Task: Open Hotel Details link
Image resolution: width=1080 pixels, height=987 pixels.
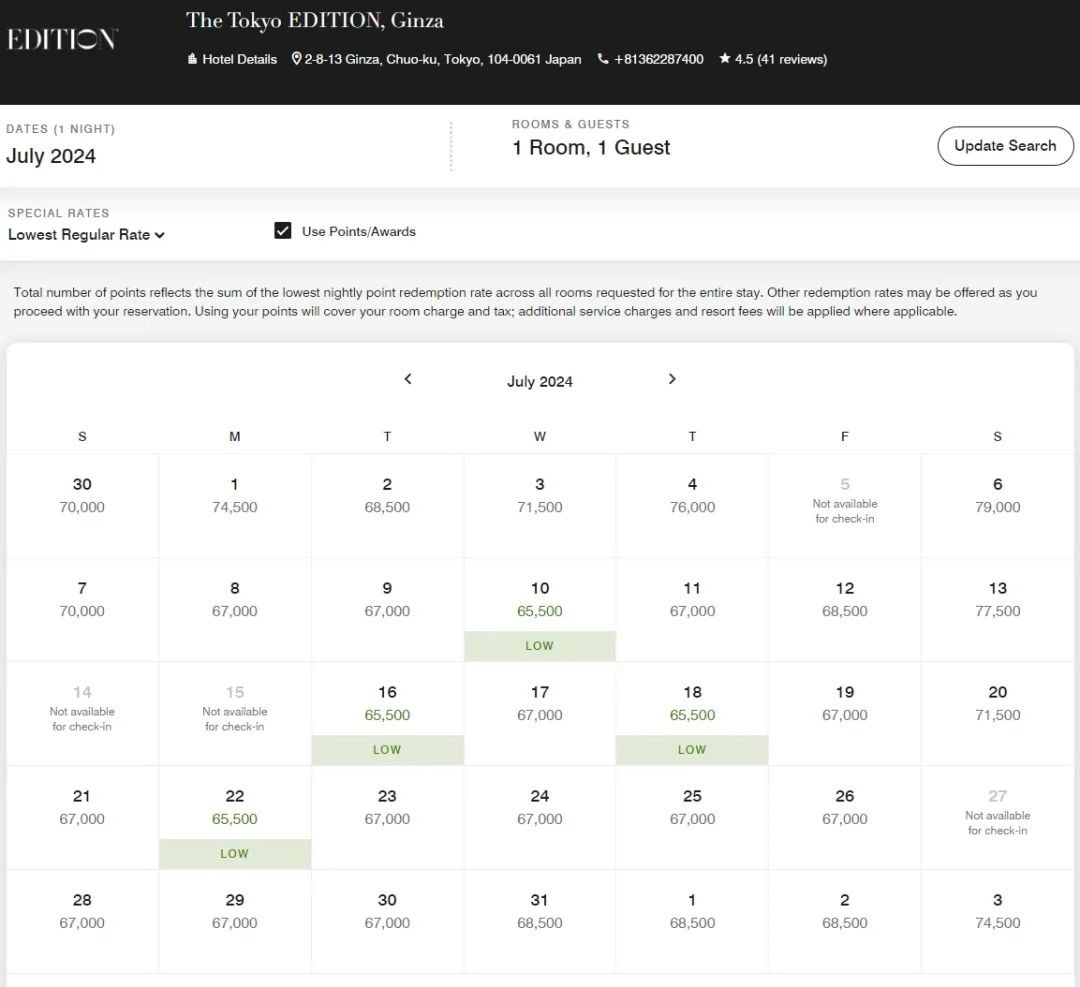Action: [x=232, y=59]
